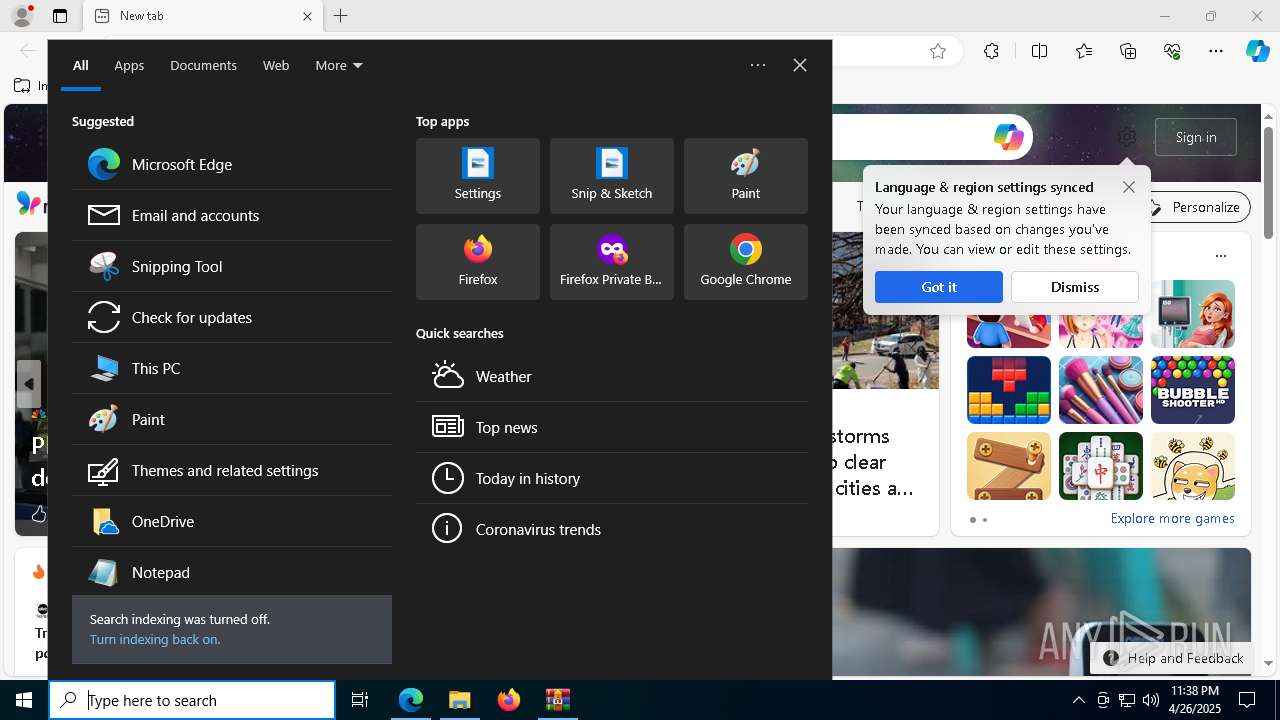Select Check for updates suggestion
1280x720 pixels.
click(232, 317)
